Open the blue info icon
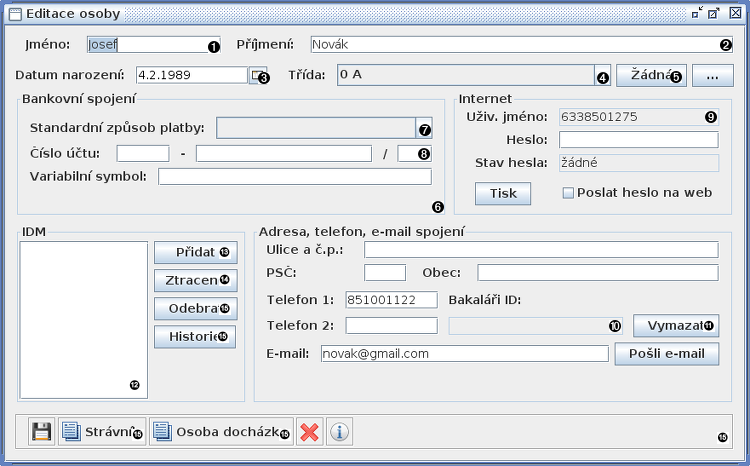Viewport: 750px width, 466px height. click(x=339, y=432)
